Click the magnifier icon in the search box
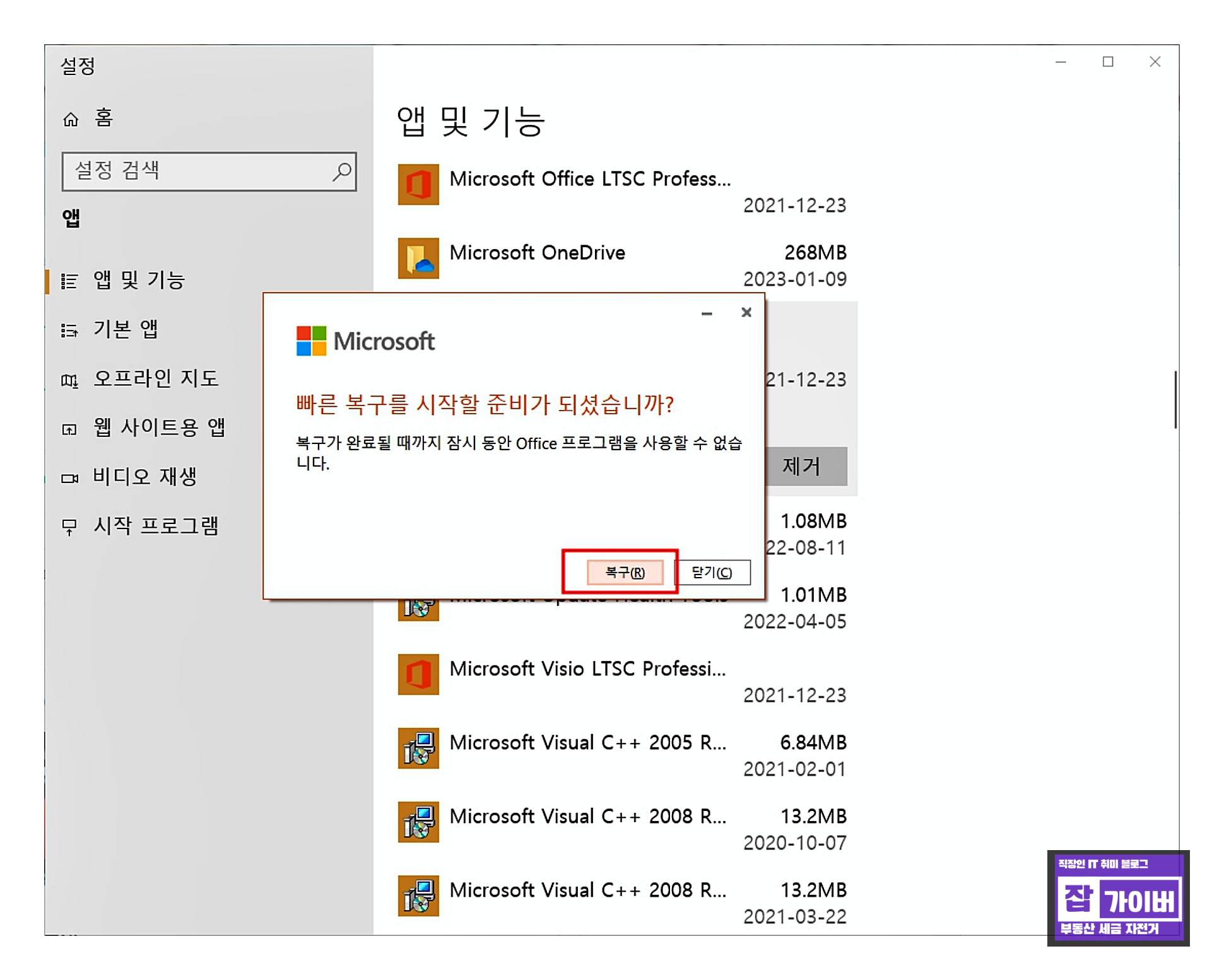 pos(341,171)
